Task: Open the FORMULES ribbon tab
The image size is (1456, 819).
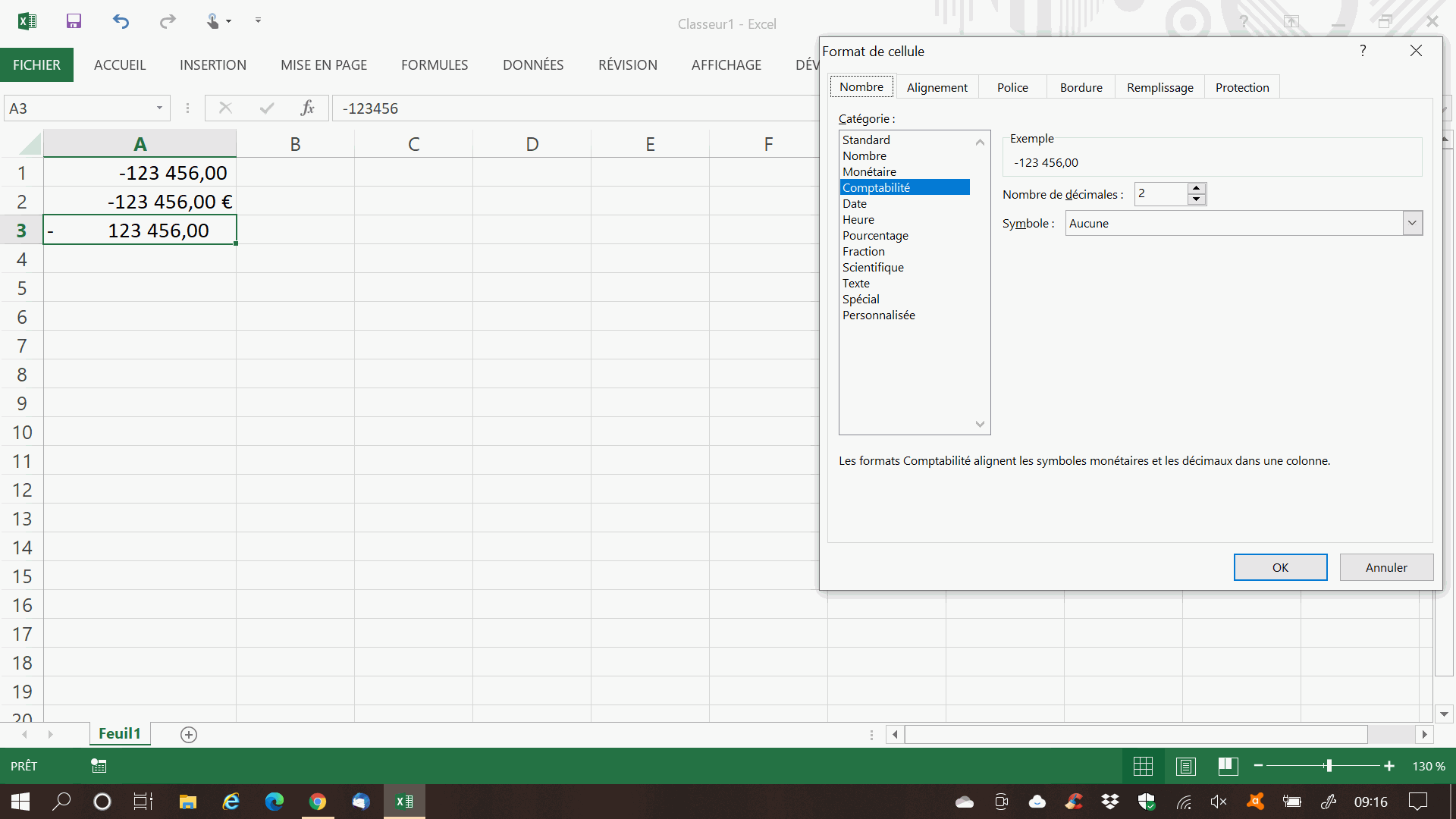Action: (435, 65)
